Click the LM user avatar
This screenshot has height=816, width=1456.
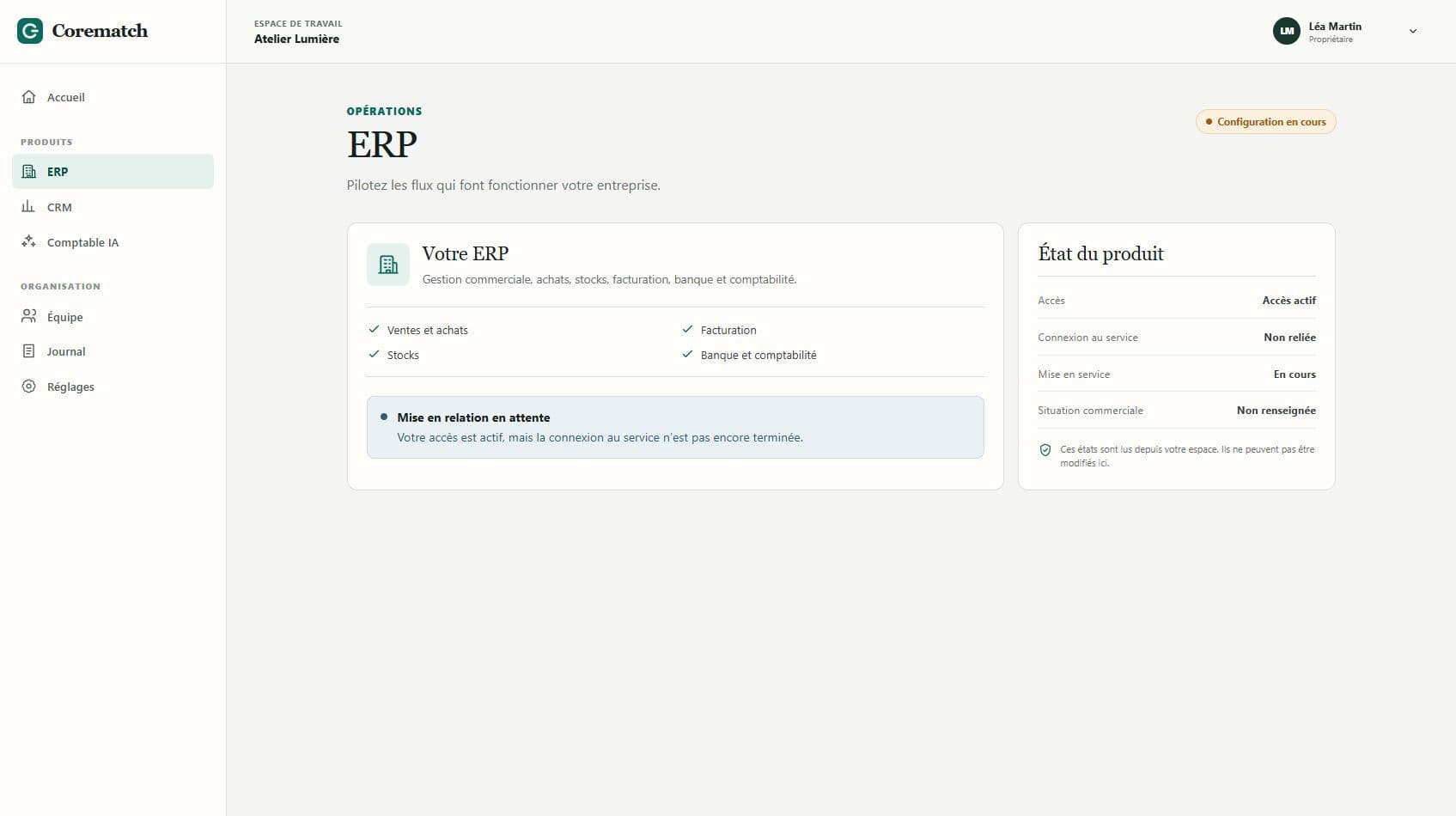click(x=1286, y=31)
